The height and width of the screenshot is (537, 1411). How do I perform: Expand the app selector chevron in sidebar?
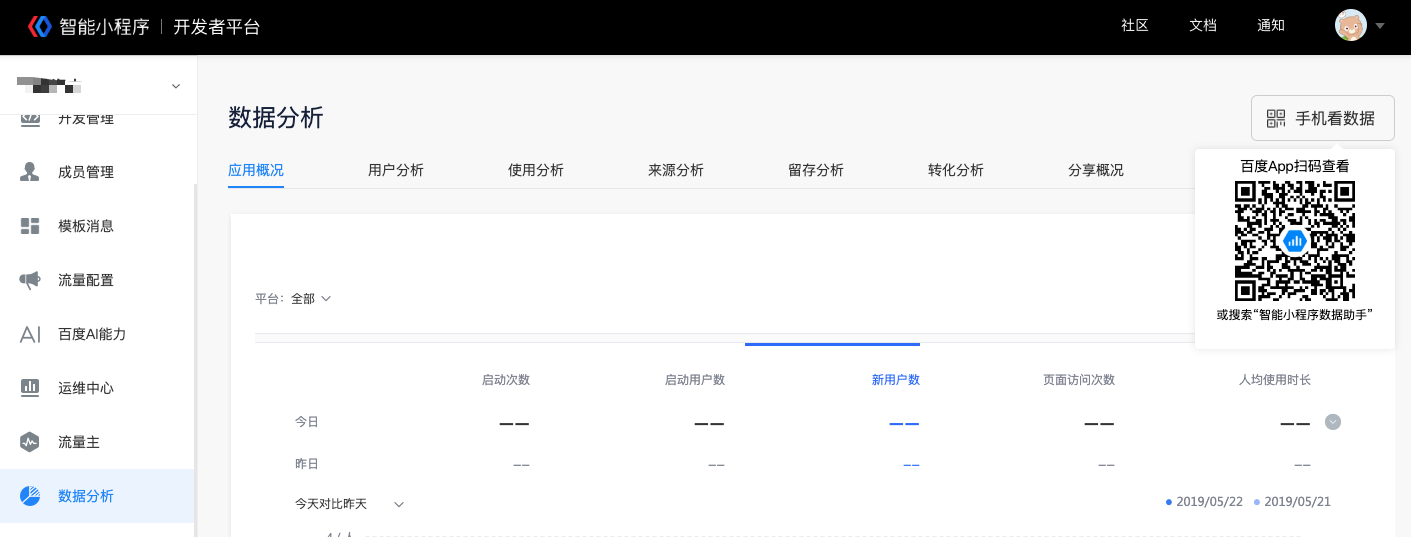click(x=176, y=86)
